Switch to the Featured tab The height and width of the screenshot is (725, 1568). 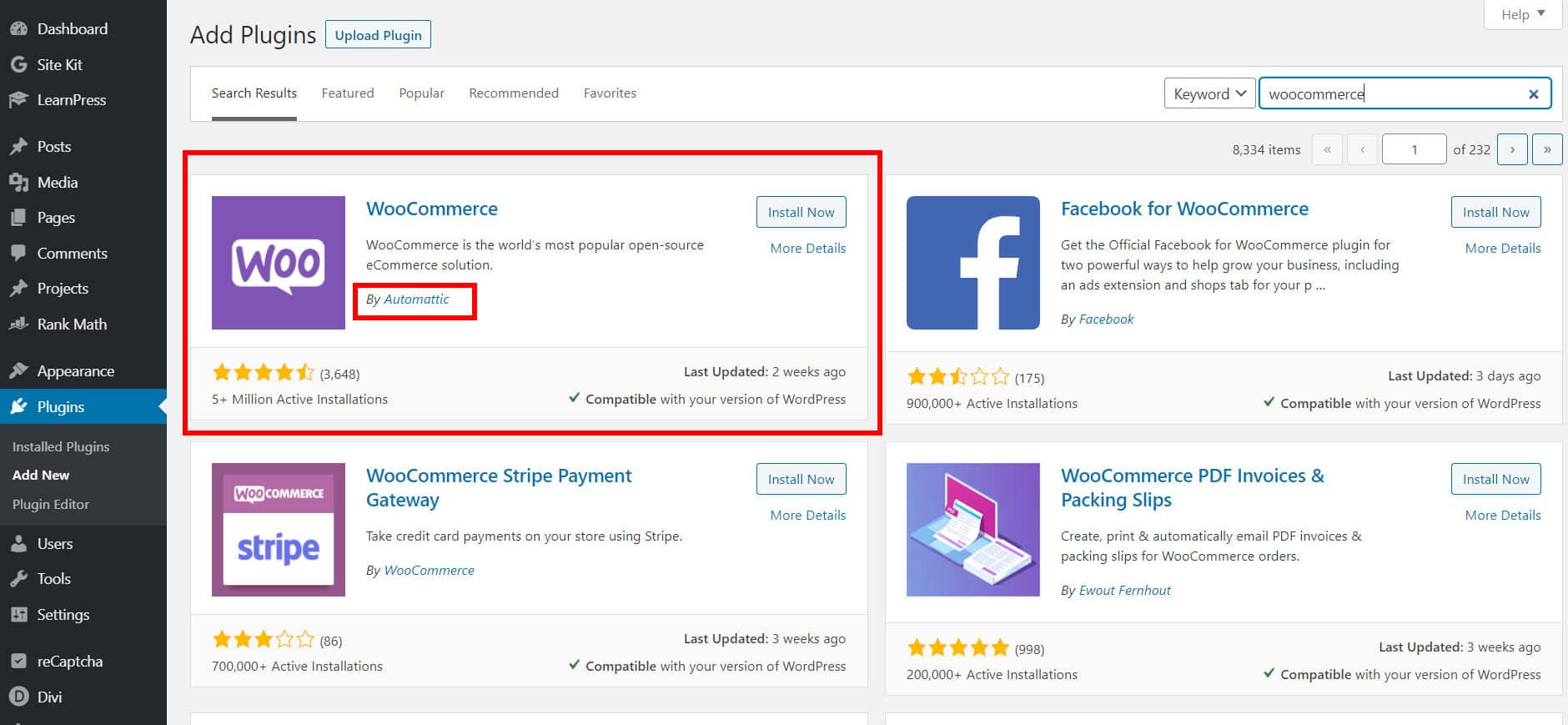pos(348,93)
